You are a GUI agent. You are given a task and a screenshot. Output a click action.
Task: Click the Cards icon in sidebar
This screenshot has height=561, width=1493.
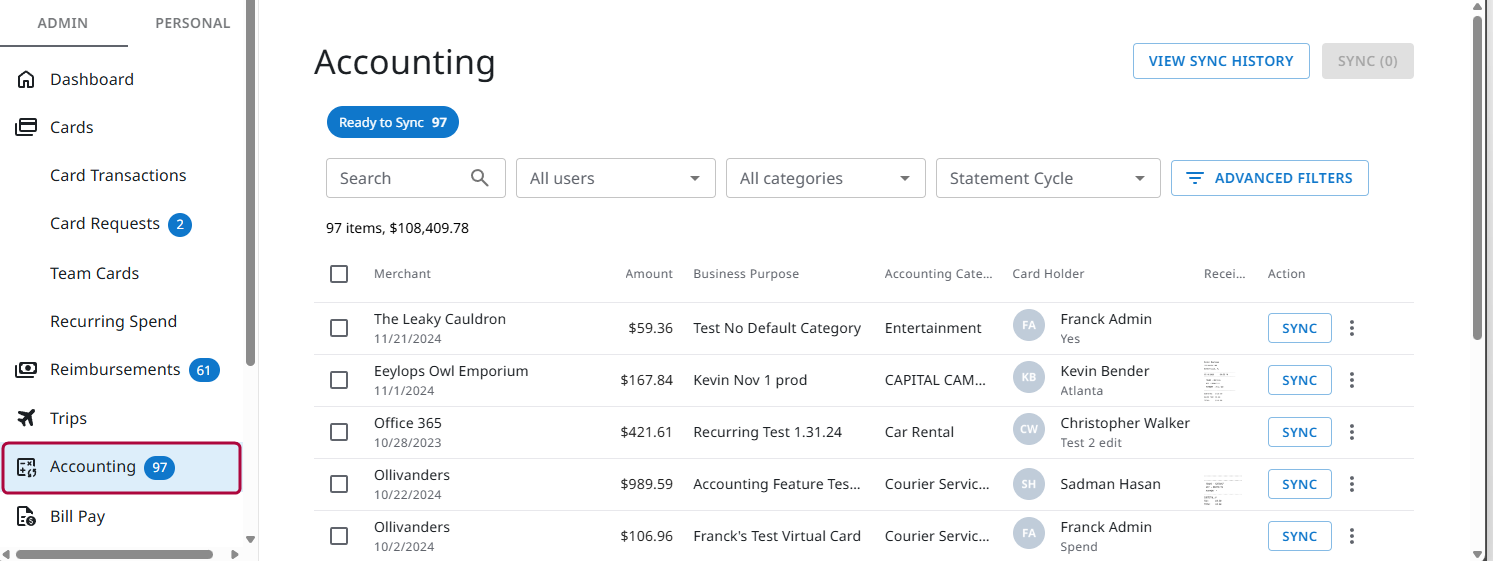27,128
